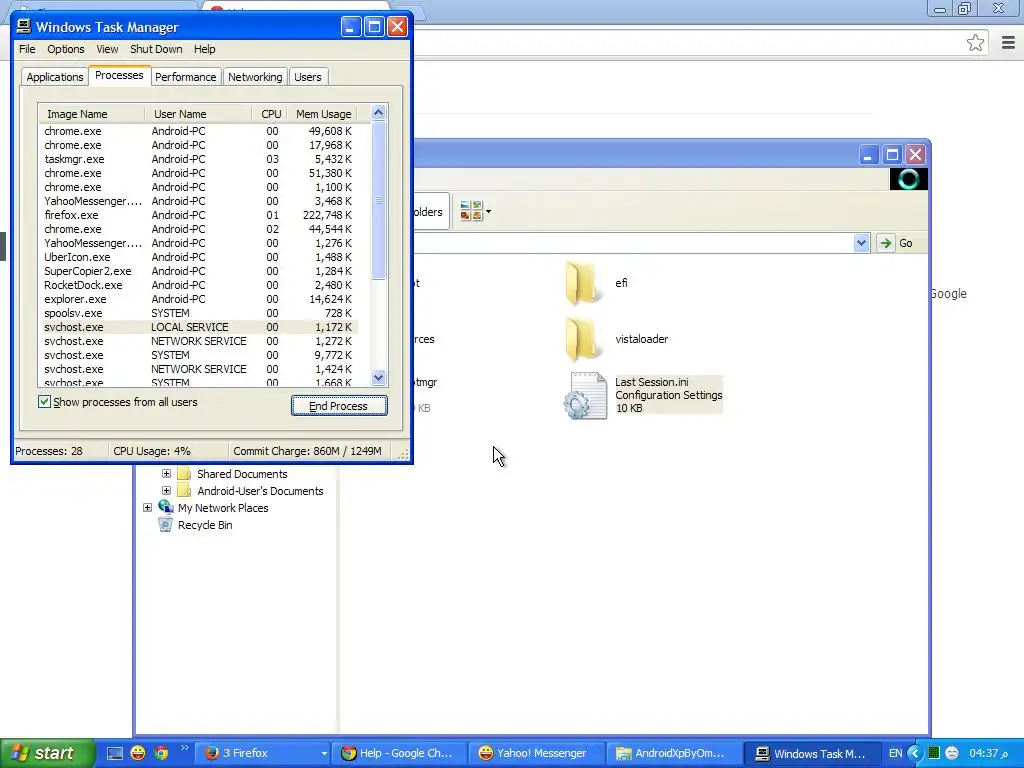
Task: Click the EN language indicator
Action: click(x=895, y=753)
